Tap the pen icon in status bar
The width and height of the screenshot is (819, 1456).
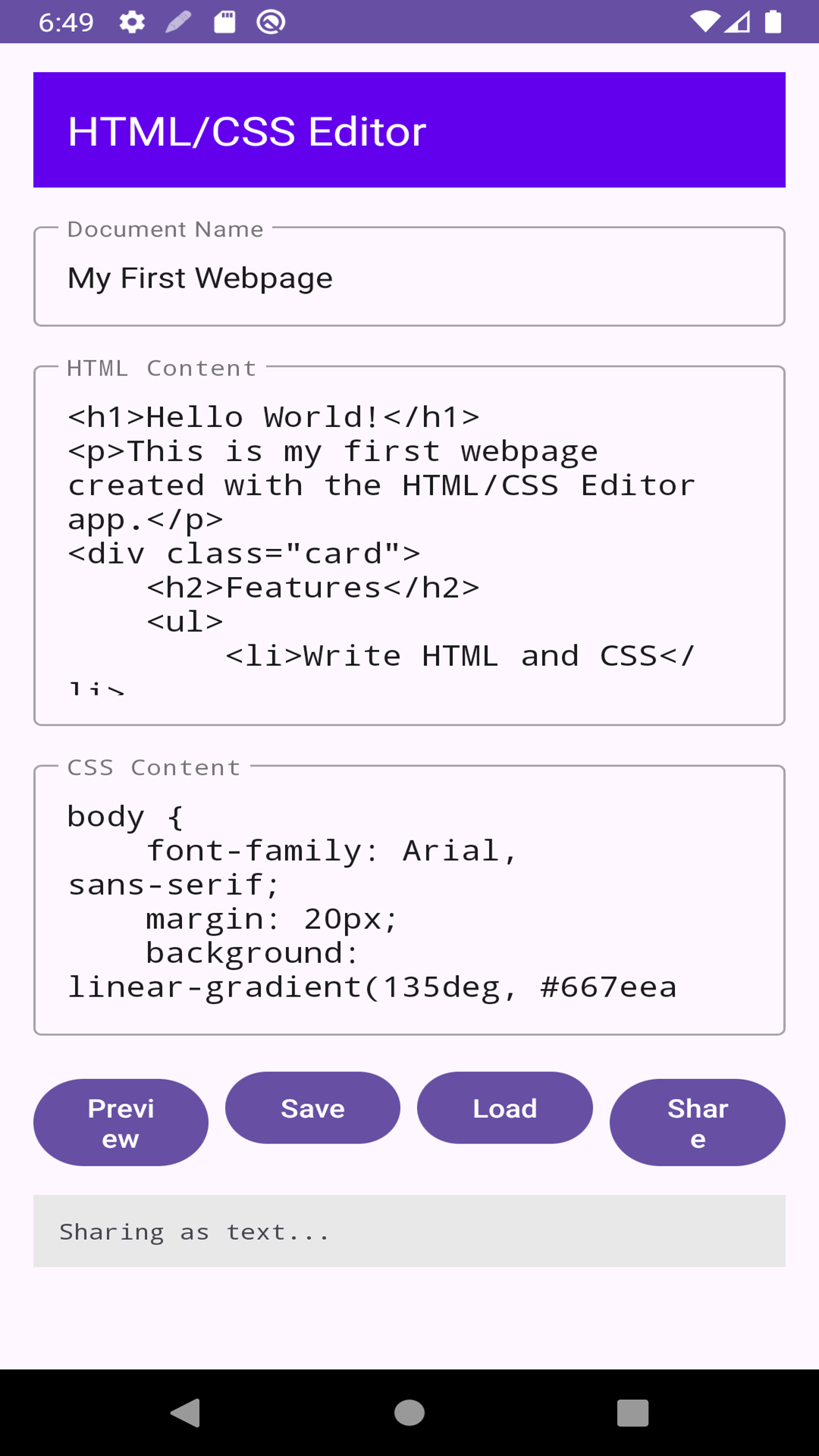(178, 22)
